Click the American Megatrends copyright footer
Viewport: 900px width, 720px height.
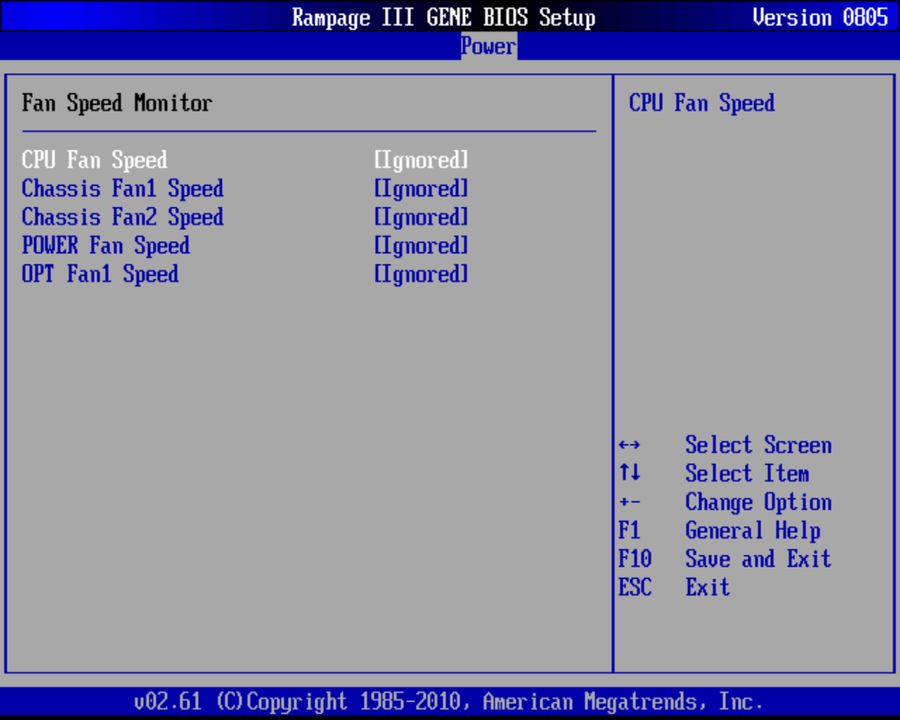[448, 702]
